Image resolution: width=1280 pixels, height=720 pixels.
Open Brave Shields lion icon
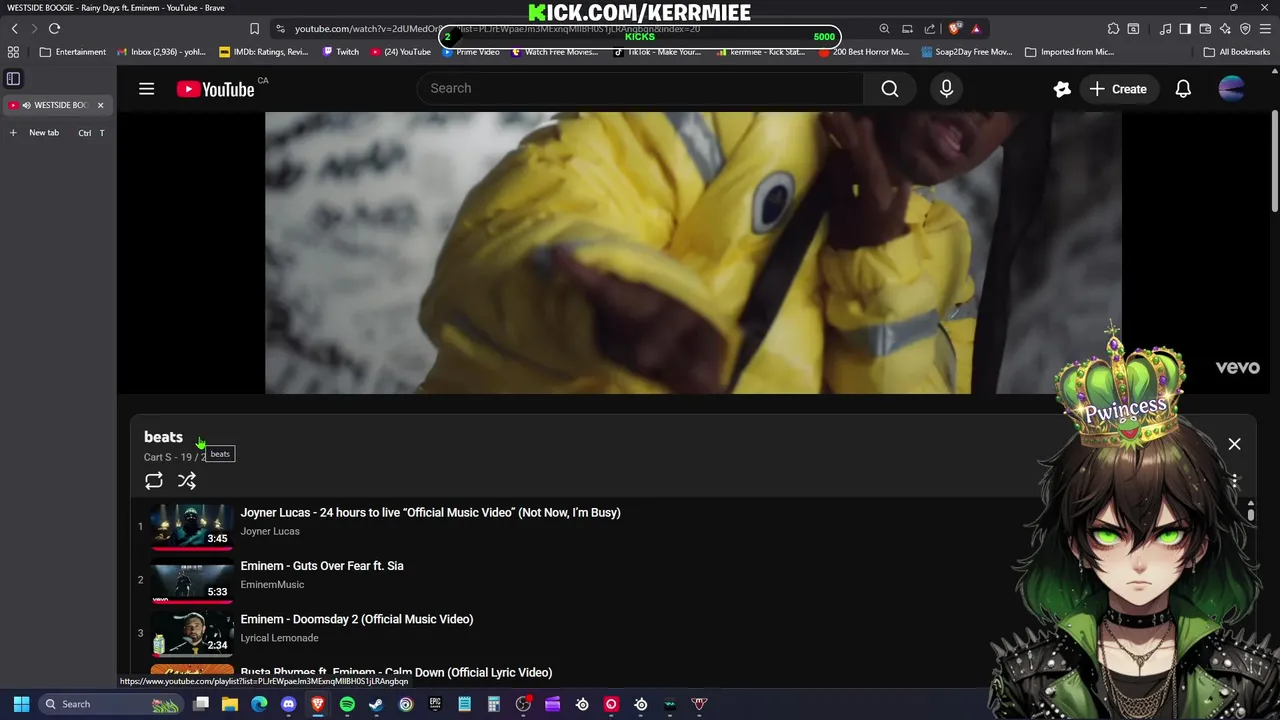click(954, 29)
